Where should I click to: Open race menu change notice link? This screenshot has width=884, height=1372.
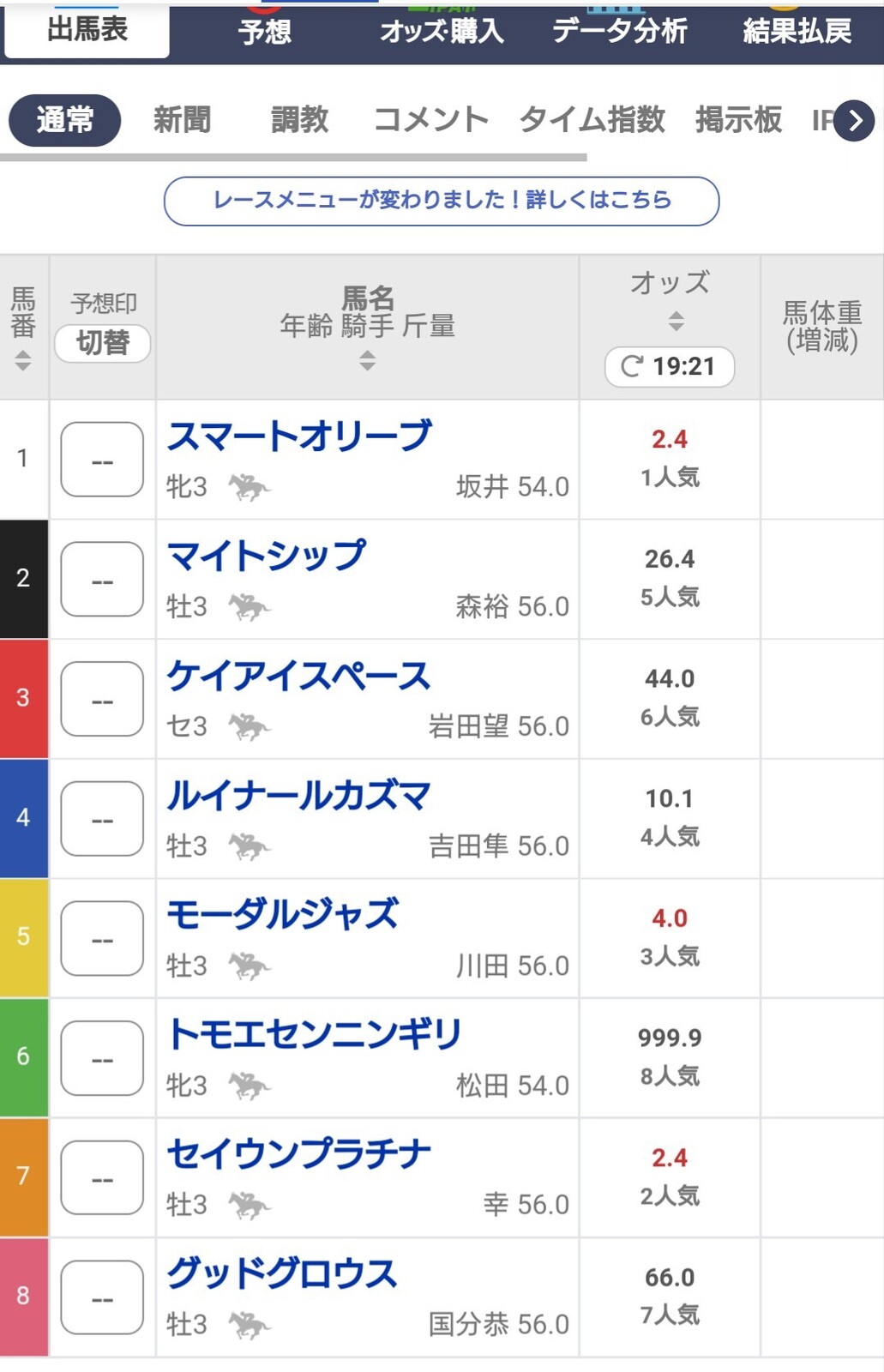point(442,201)
